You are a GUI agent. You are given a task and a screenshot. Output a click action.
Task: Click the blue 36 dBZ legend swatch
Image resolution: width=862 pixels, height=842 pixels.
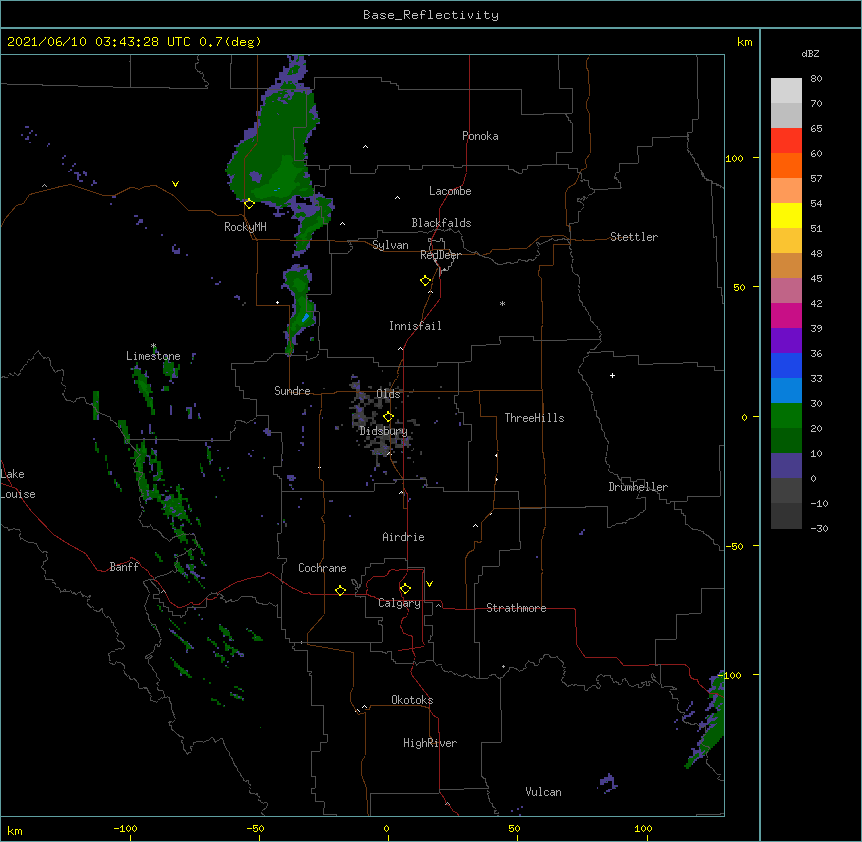(x=786, y=365)
